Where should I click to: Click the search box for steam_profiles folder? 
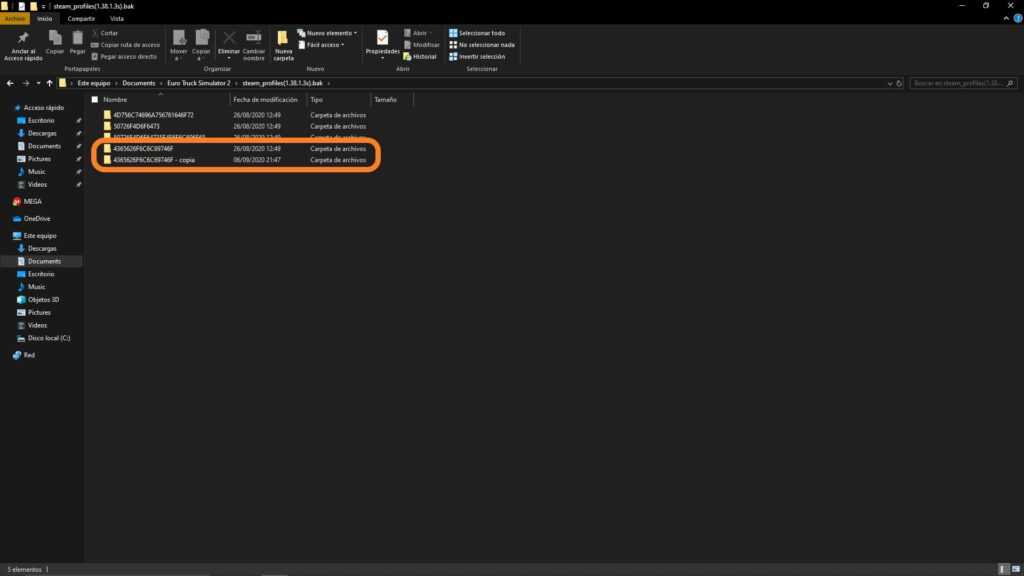[x=962, y=83]
